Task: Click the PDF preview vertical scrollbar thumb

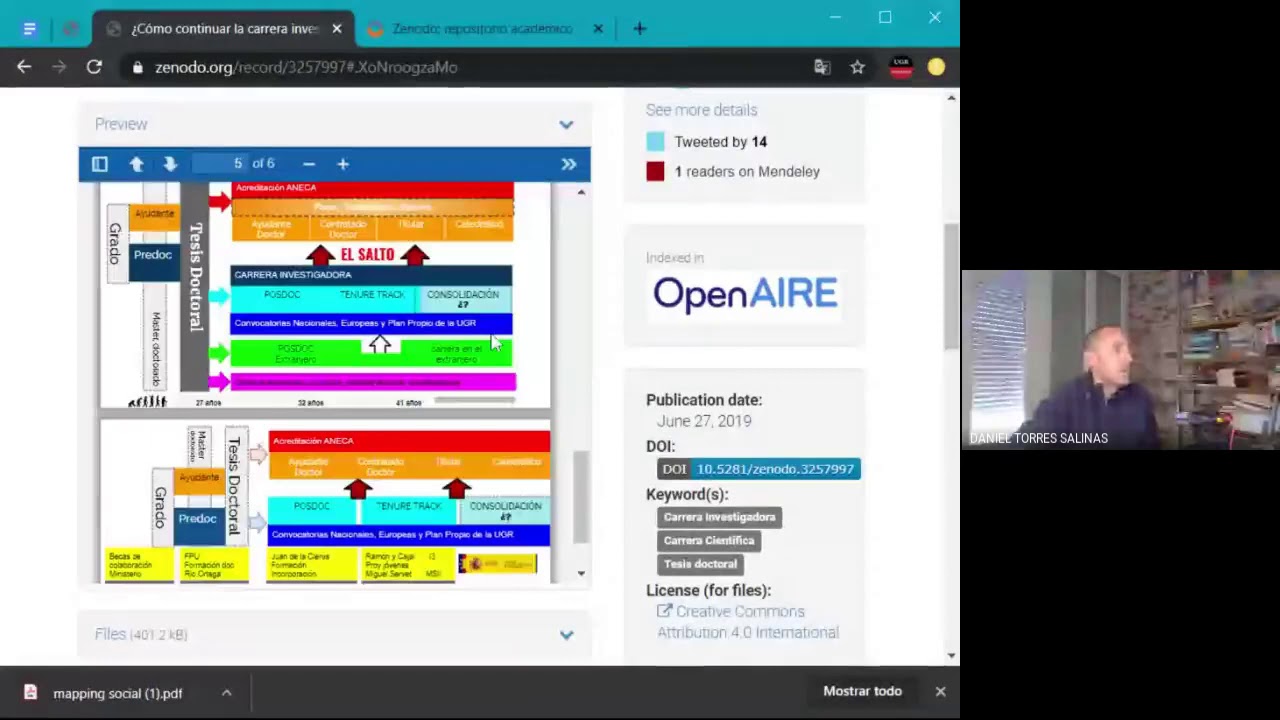Action: 581,495
